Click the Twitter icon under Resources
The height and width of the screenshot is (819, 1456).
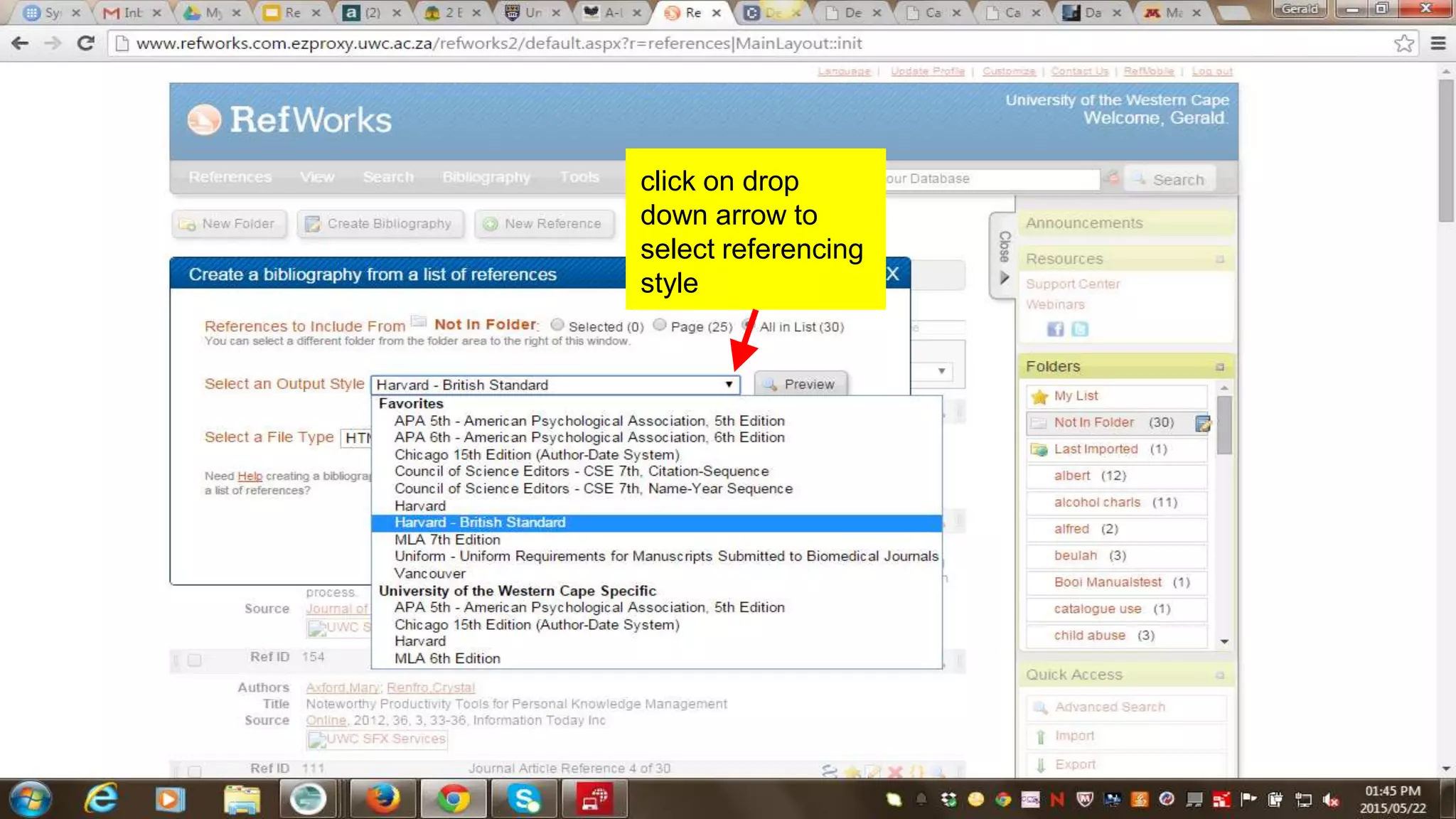click(x=1080, y=328)
